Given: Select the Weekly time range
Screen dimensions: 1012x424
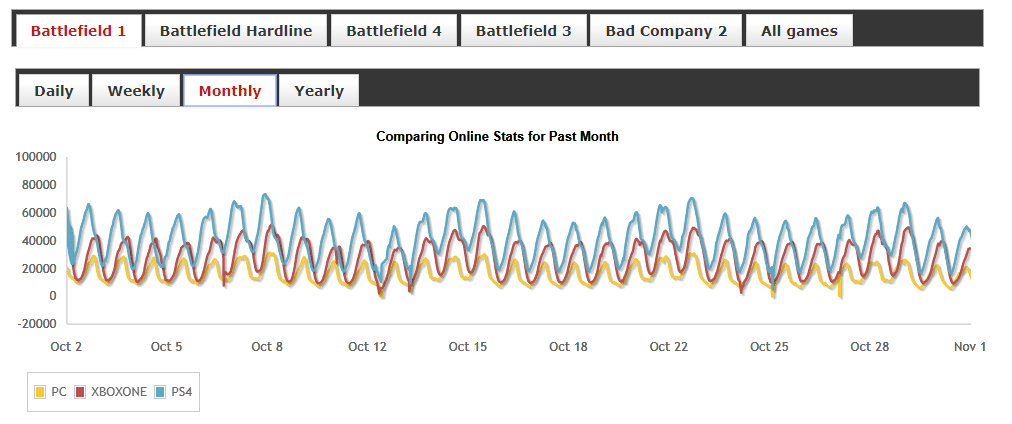Looking at the screenshot, I should pyautogui.click(x=136, y=91).
